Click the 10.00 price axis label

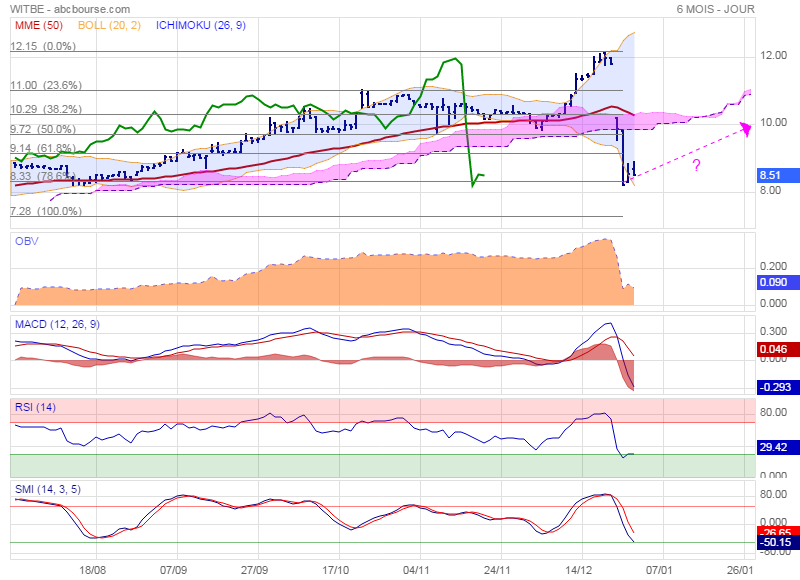pos(773,122)
